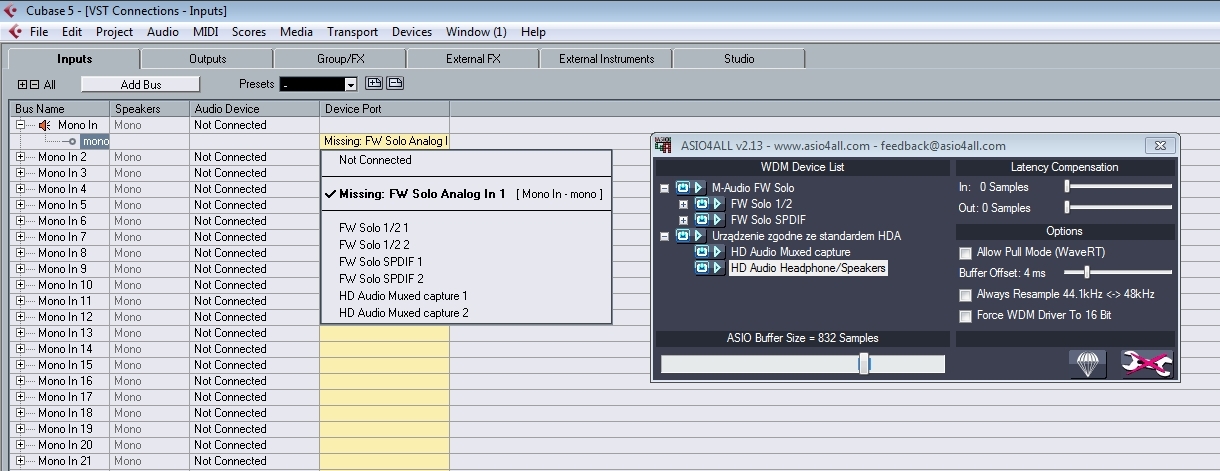The height and width of the screenshot is (471, 1220).
Task: Click the ASIO4ALL icon in its title bar
Action: (x=663, y=146)
